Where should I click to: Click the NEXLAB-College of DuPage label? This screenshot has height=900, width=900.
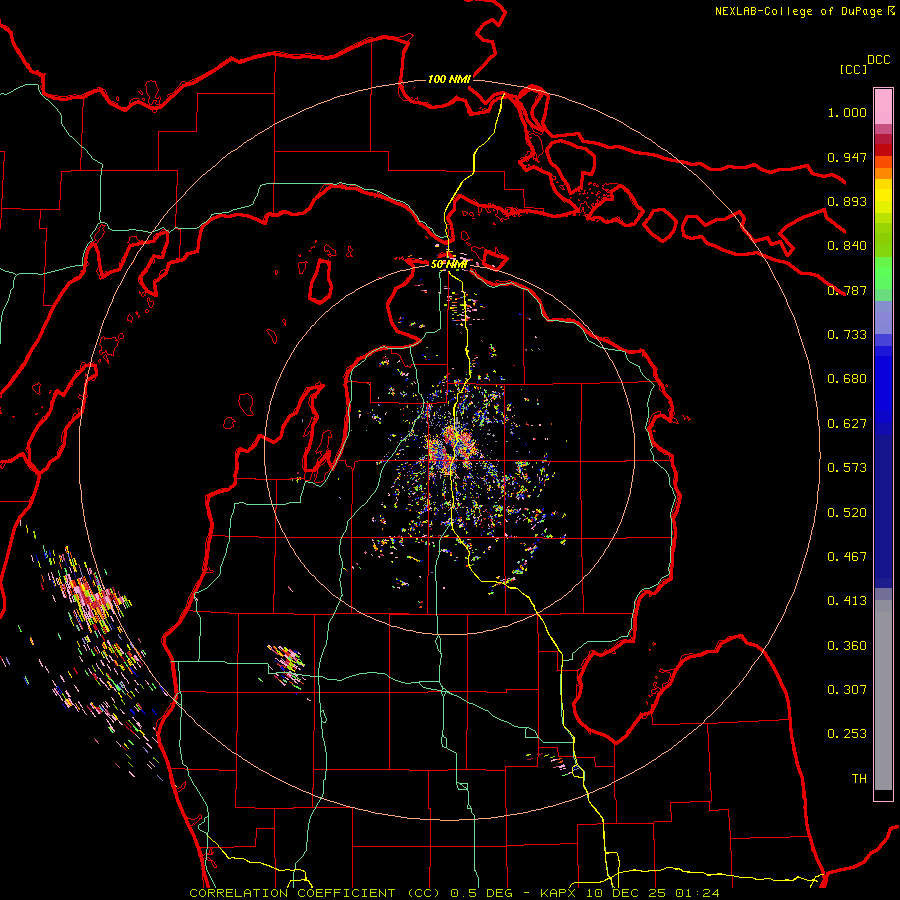[800, 11]
